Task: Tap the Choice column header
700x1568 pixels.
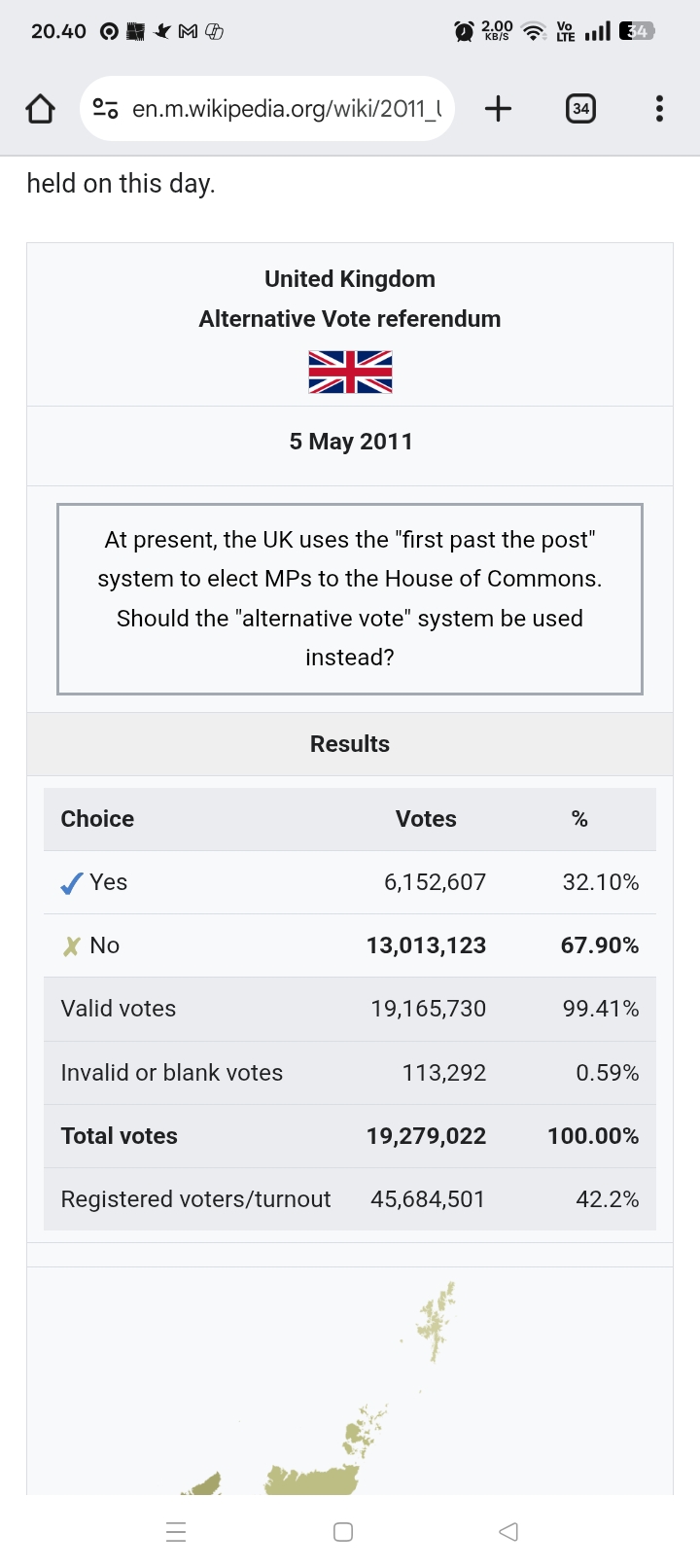Action: coord(97,819)
